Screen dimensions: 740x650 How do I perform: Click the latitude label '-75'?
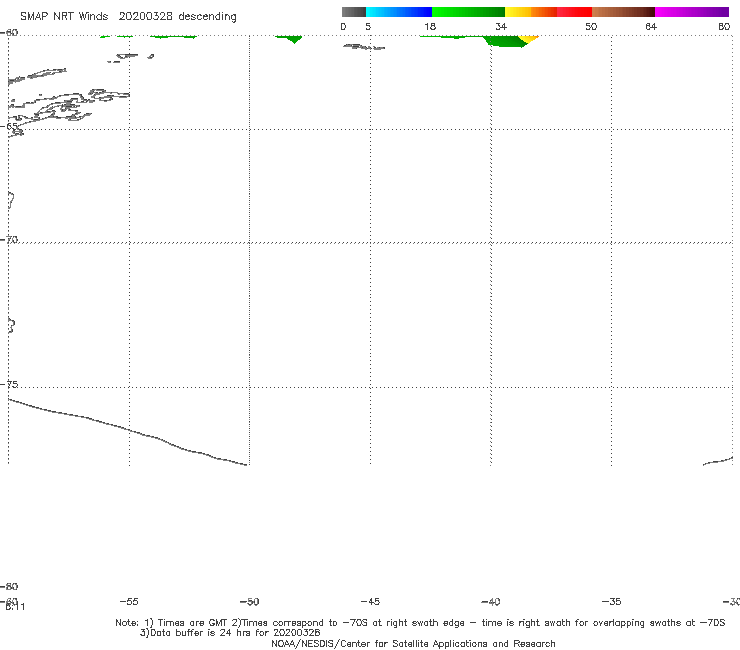coord(9,384)
